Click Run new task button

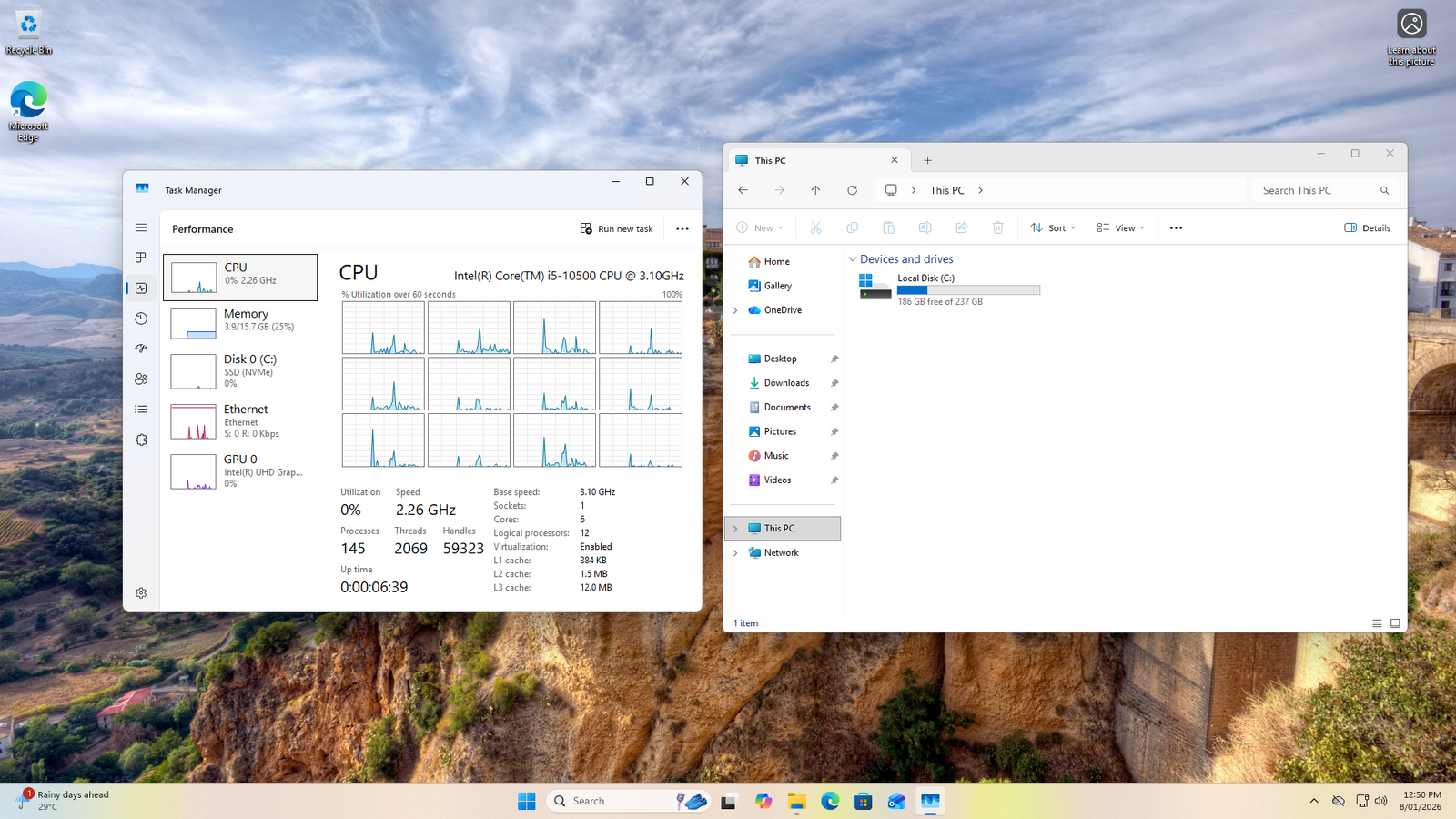click(x=617, y=229)
